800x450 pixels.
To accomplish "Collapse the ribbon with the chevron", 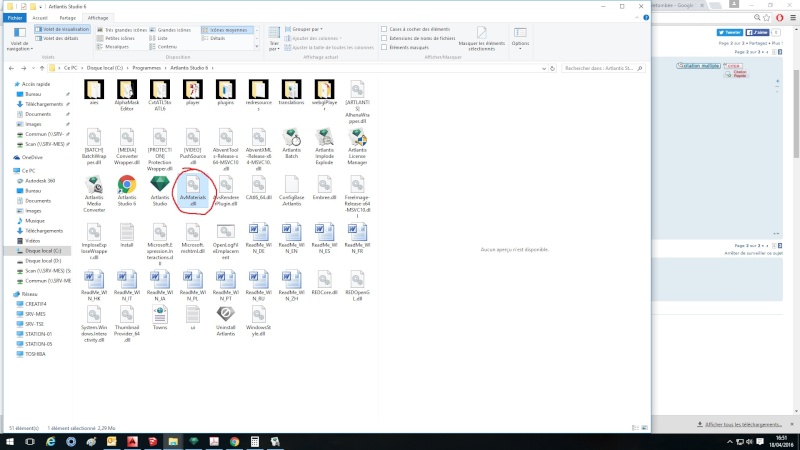I will click(x=637, y=17).
